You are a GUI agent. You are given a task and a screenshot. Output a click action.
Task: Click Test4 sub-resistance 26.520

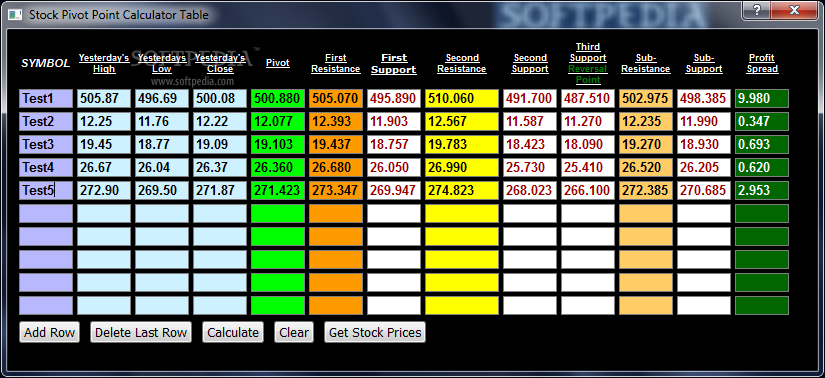tap(646, 167)
